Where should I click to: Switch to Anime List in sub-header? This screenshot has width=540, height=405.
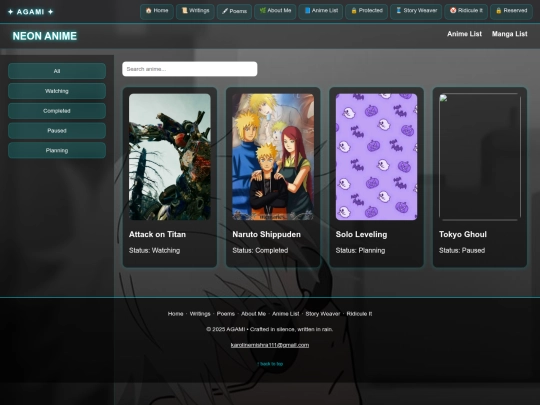click(464, 34)
